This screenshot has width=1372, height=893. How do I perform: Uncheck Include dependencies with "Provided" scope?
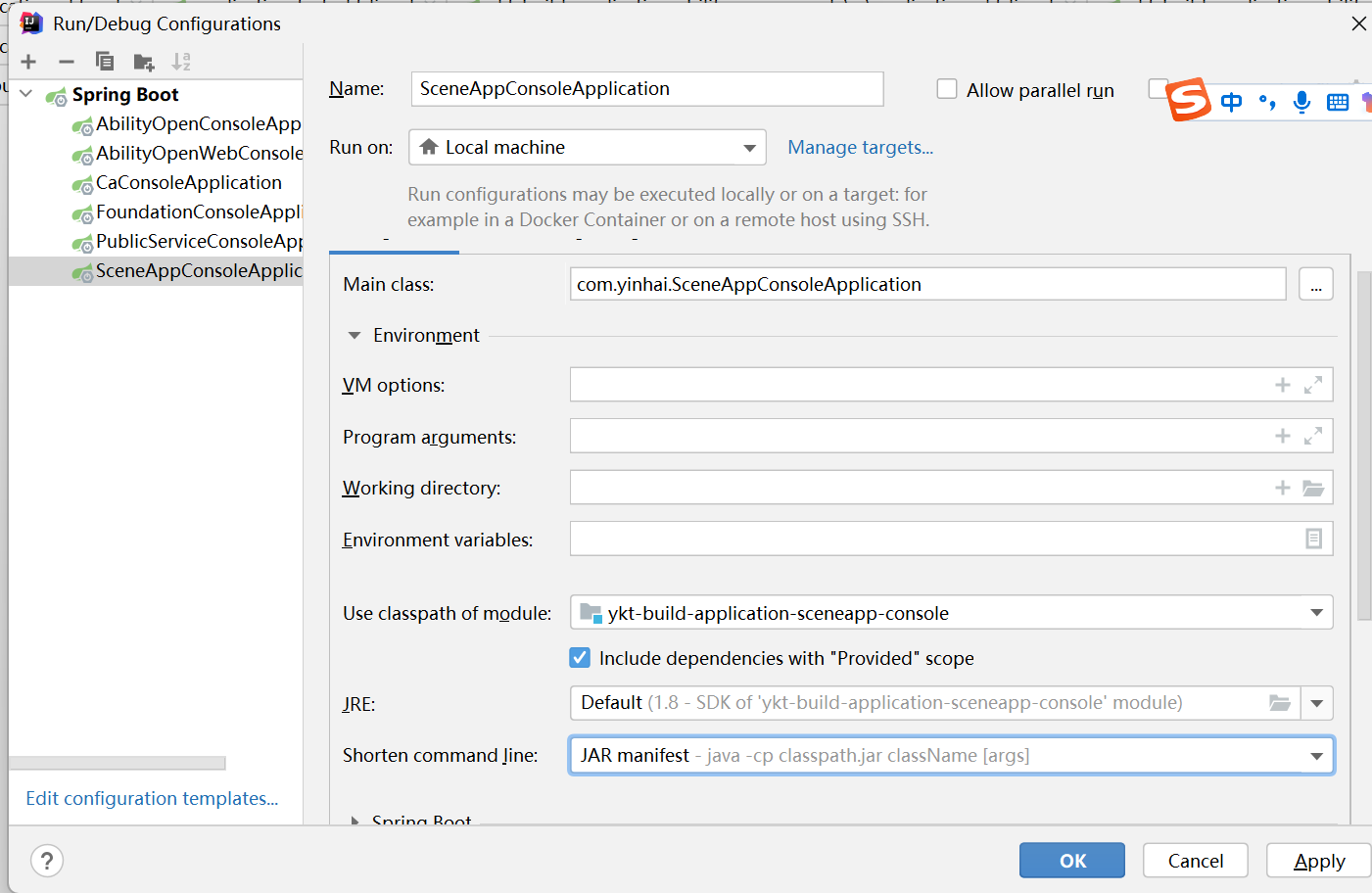[x=580, y=658]
